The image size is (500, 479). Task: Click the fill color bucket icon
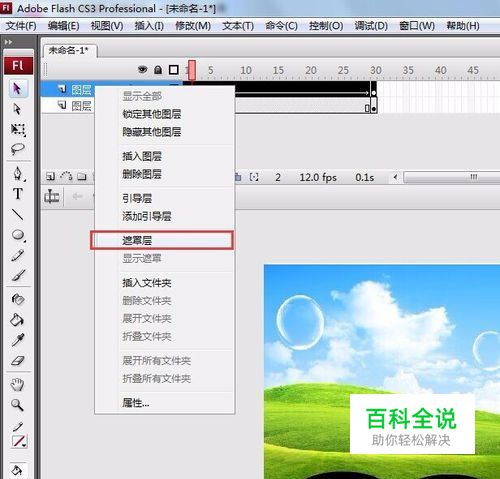click(x=17, y=470)
